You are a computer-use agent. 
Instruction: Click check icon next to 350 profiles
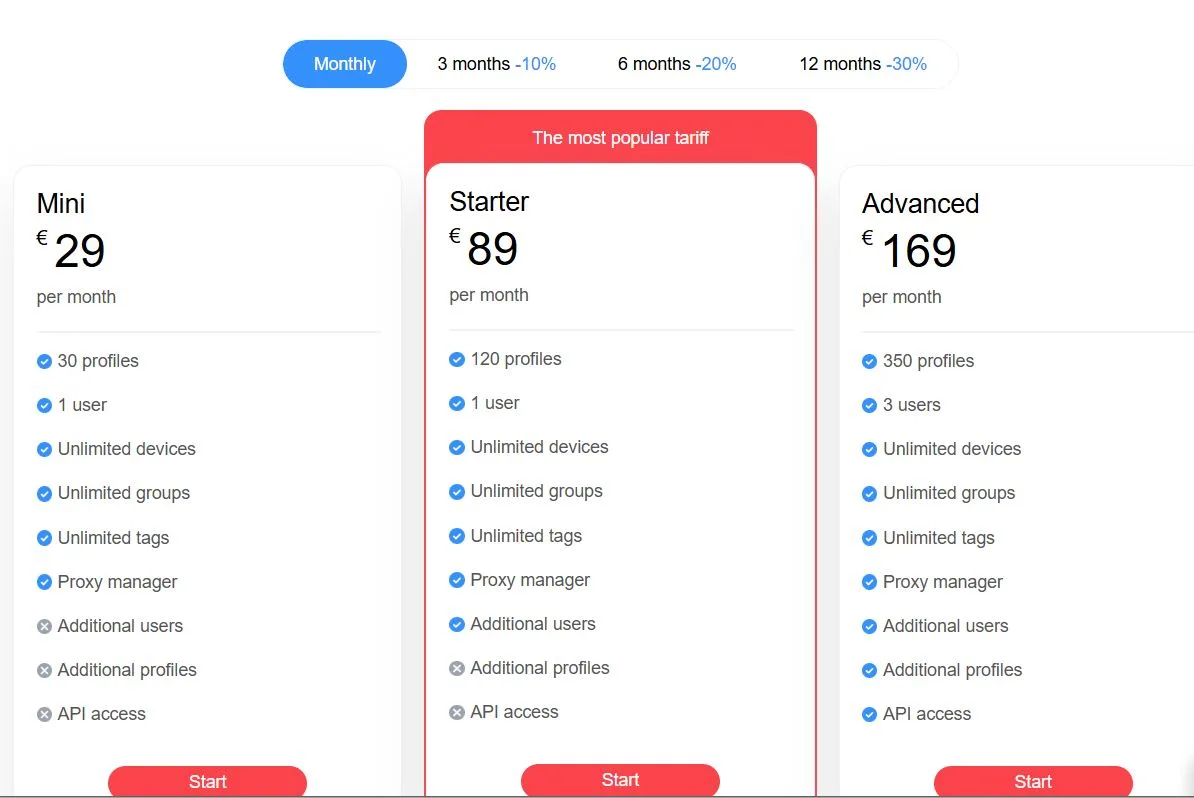click(x=870, y=362)
